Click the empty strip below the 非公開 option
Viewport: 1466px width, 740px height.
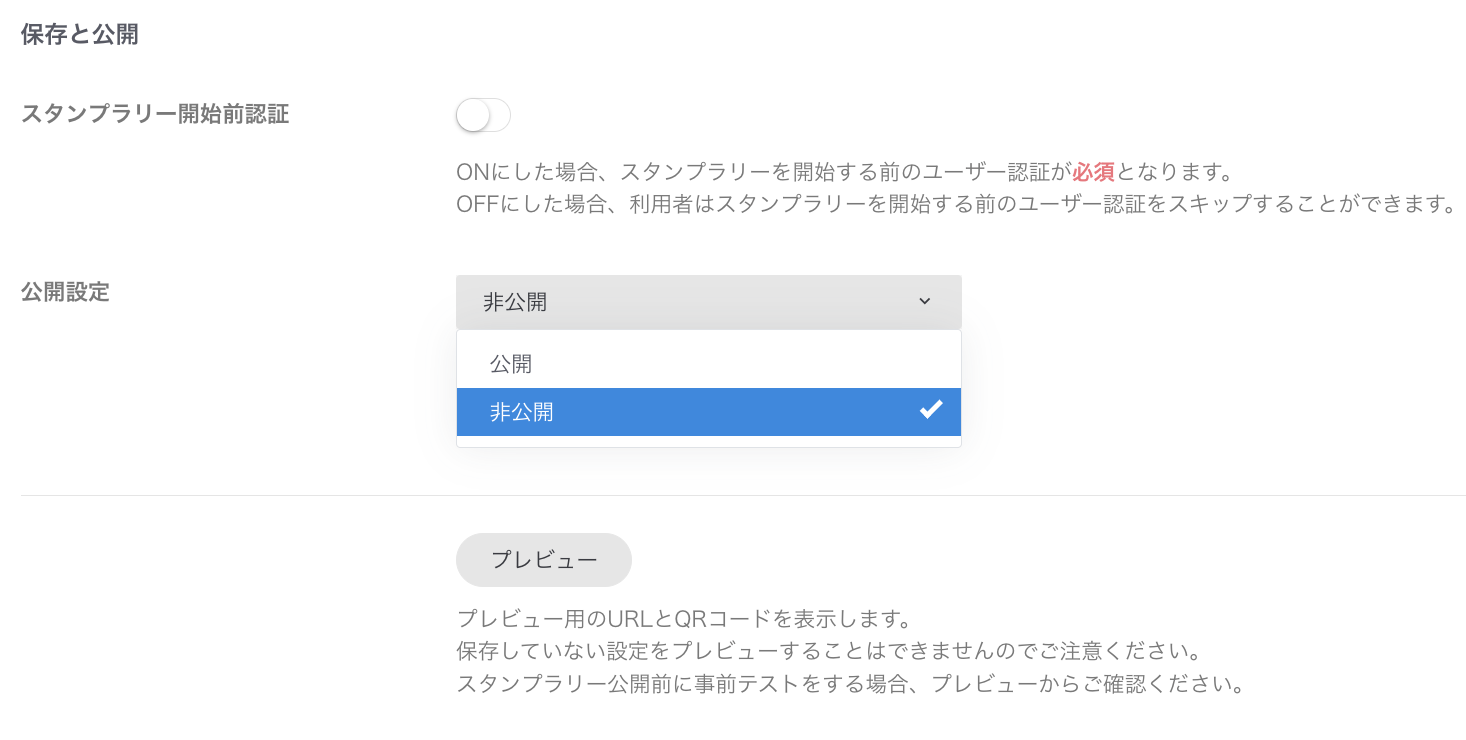(709, 442)
